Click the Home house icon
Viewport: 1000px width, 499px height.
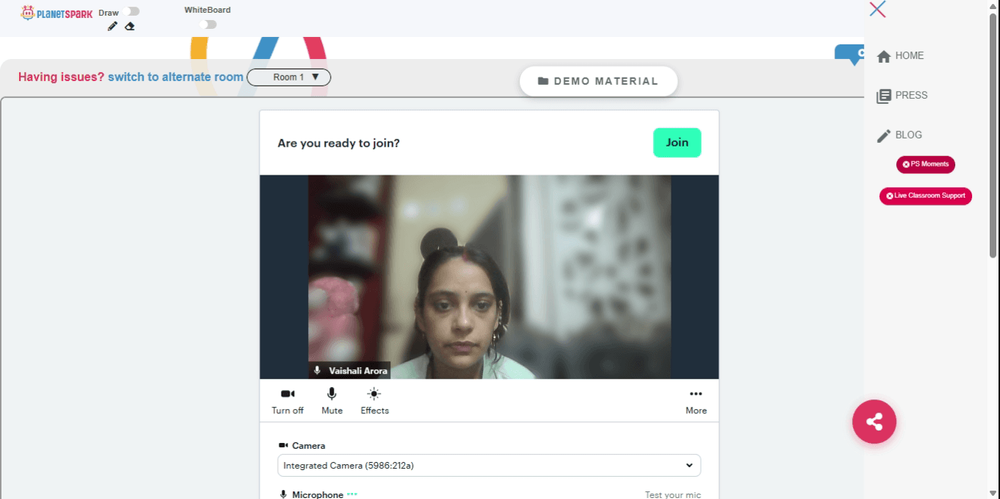tap(883, 57)
